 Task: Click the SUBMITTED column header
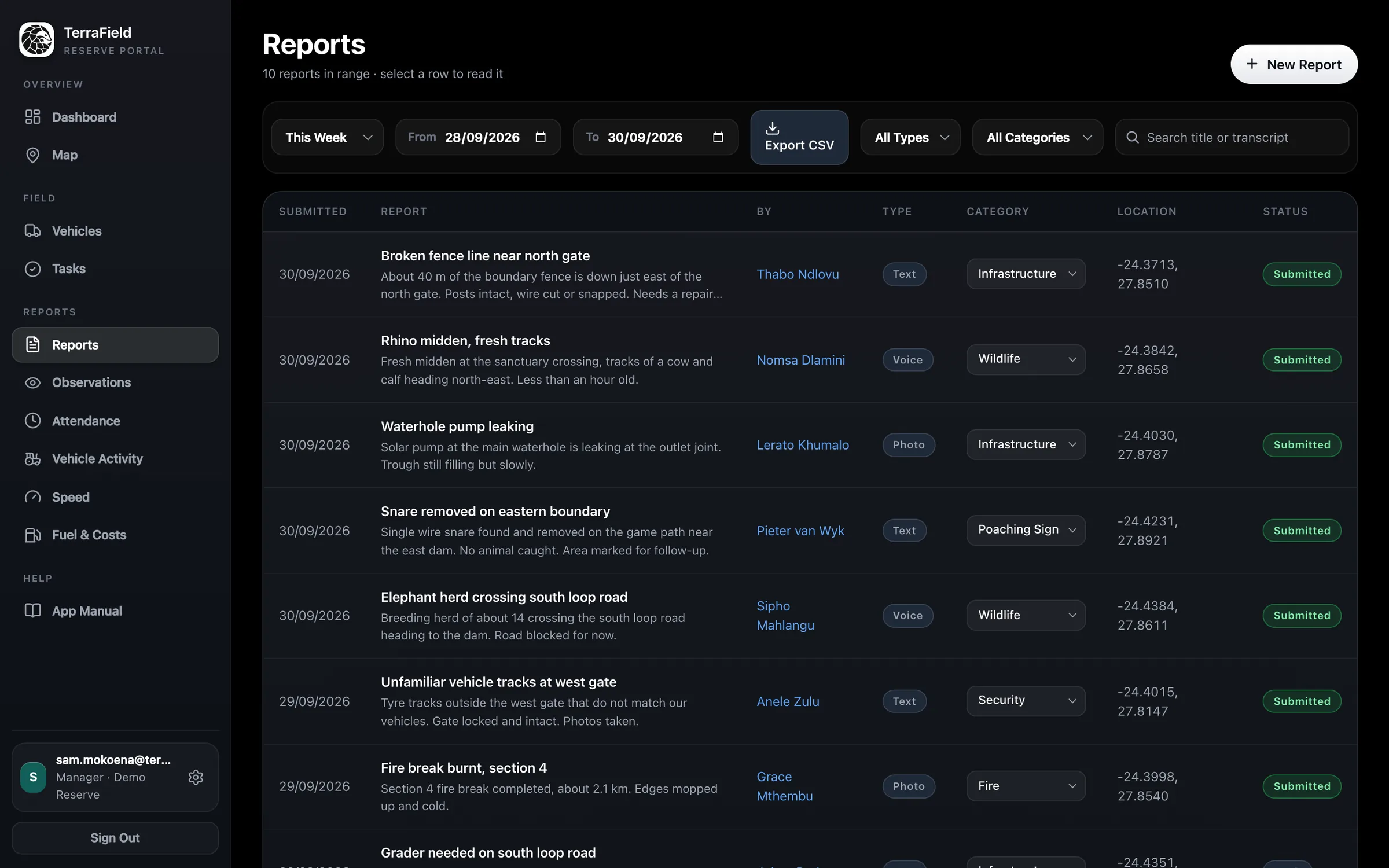coord(313,211)
